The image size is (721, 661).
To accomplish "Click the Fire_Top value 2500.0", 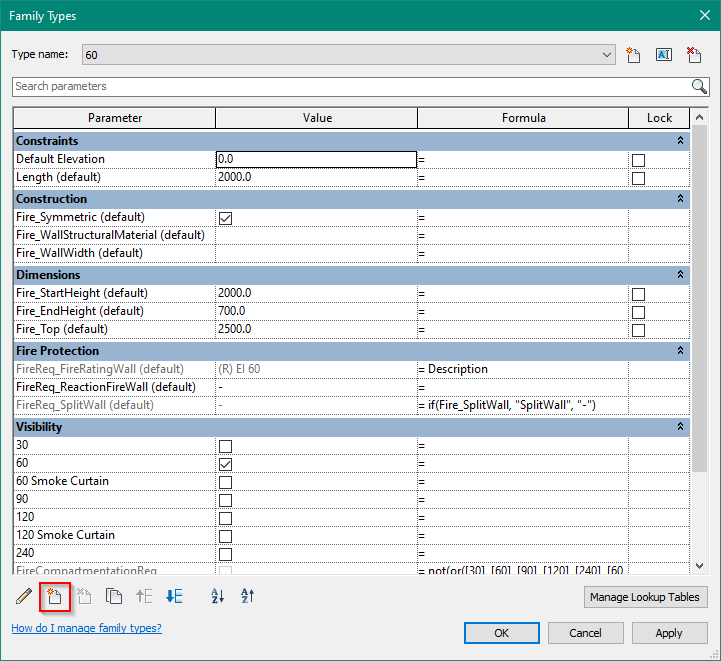I will tap(316, 329).
